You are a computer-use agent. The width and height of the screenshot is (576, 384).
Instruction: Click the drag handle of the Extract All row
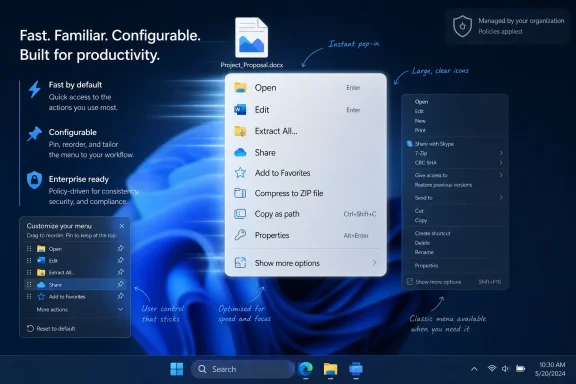click(x=29, y=272)
